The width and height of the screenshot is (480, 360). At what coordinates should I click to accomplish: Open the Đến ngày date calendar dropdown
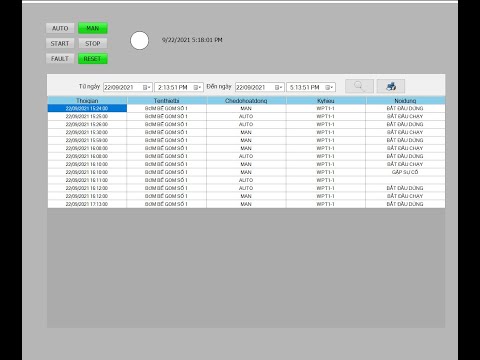click(279, 87)
